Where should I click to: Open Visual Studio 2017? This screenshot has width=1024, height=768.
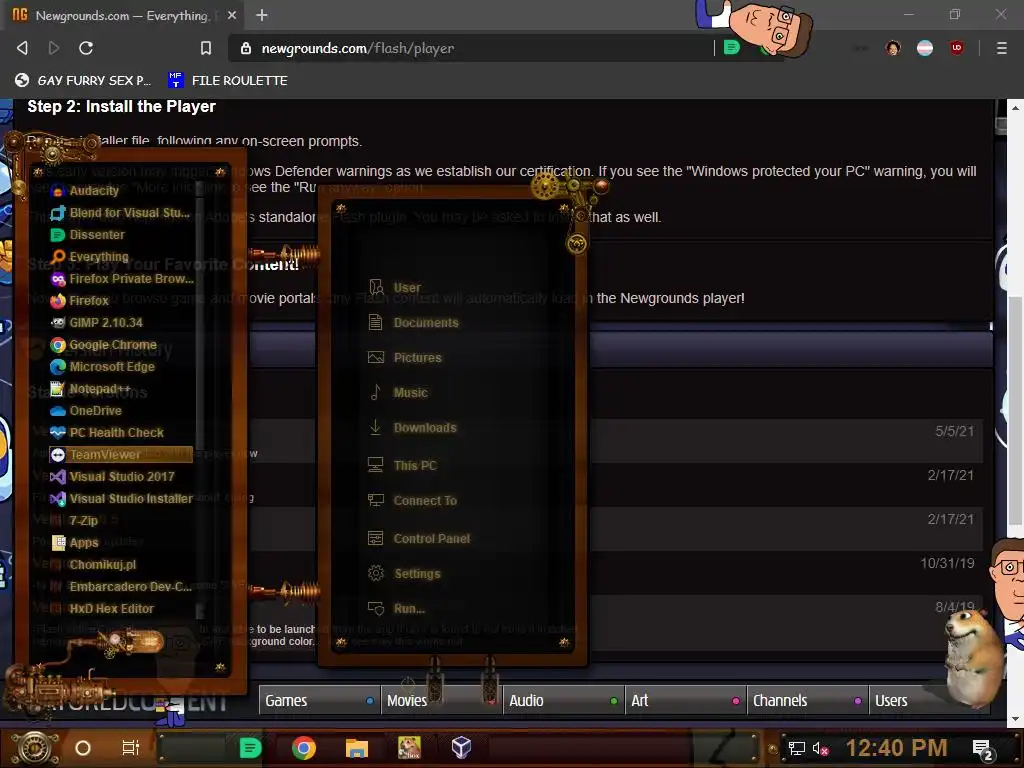(x=112, y=477)
